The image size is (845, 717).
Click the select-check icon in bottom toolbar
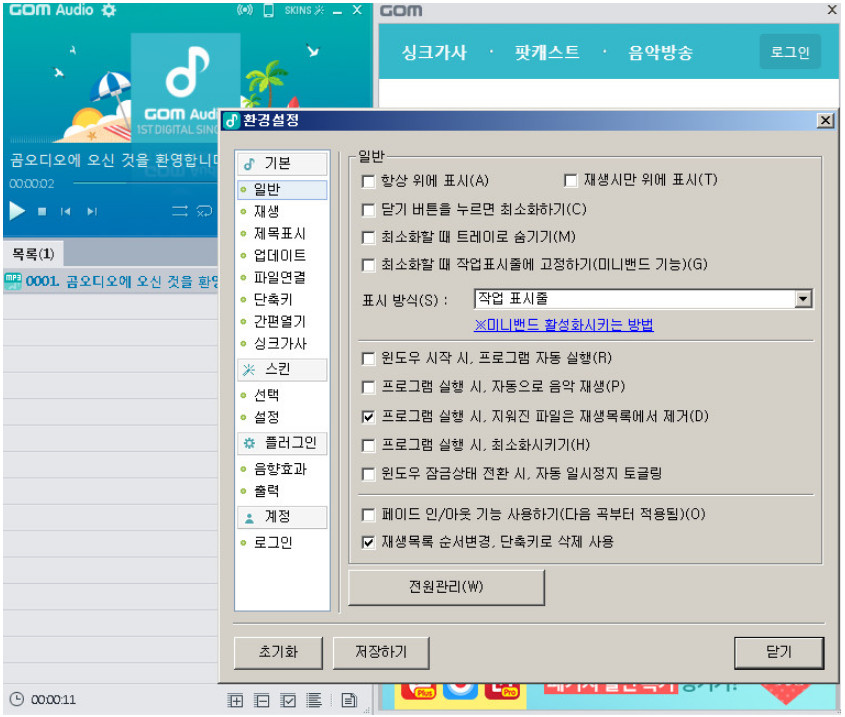tap(288, 700)
